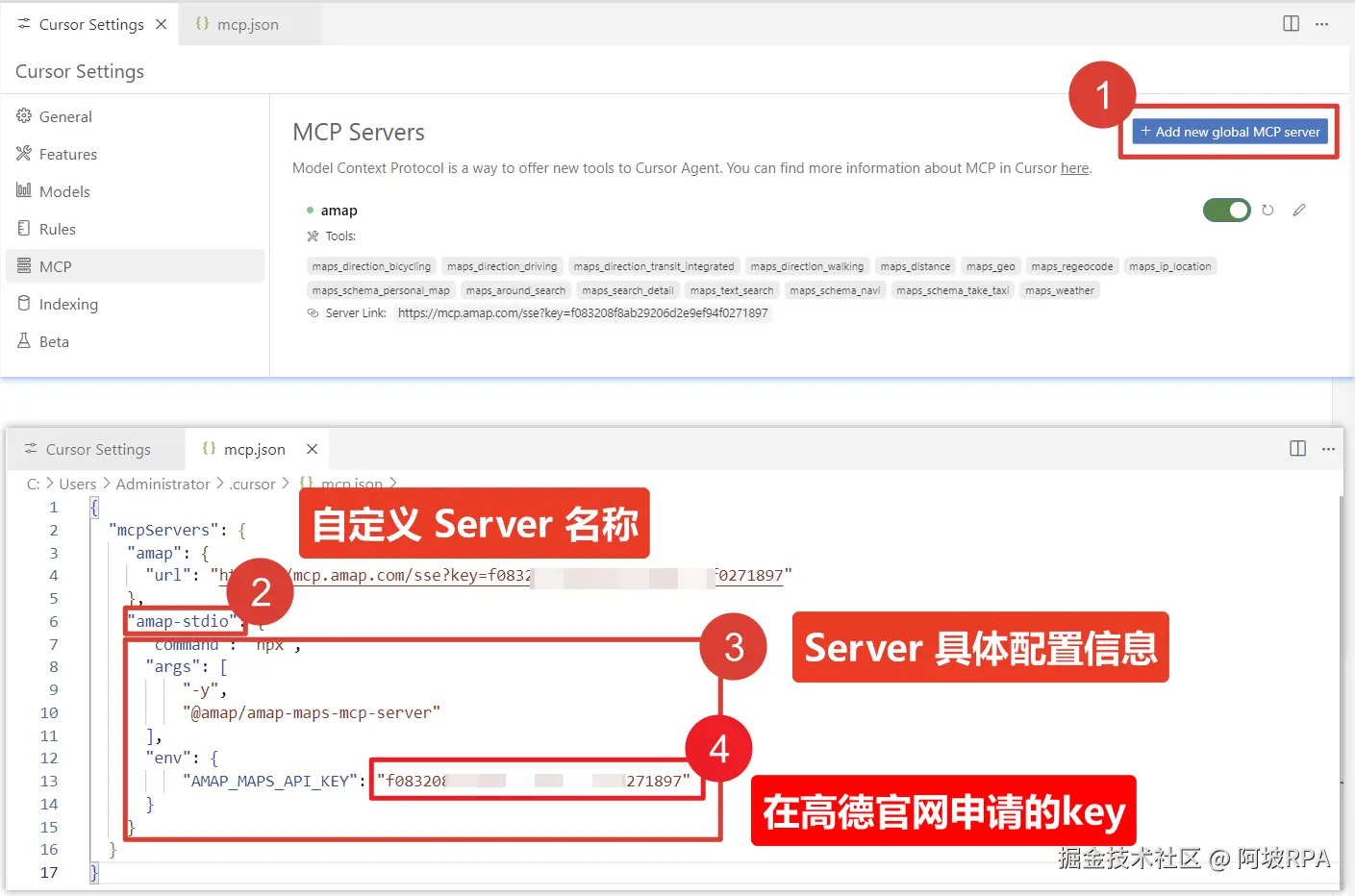1355x896 pixels.
Task: Select Cursor Settings tab in top window
Action: click(91, 24)
